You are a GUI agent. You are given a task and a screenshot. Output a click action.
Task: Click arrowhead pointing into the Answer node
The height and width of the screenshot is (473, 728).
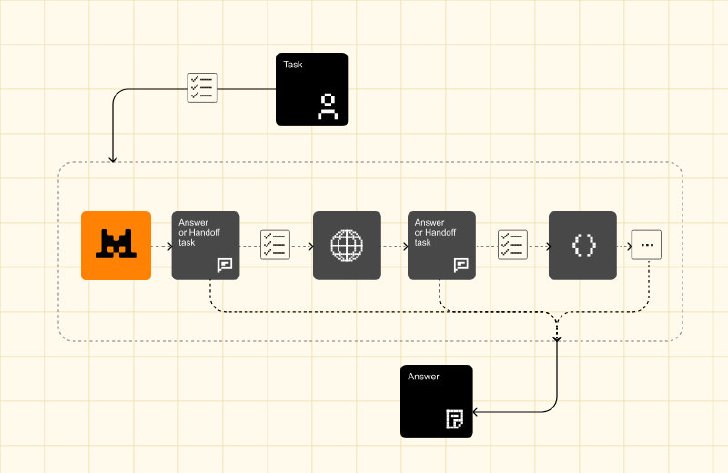pos(475,412)
